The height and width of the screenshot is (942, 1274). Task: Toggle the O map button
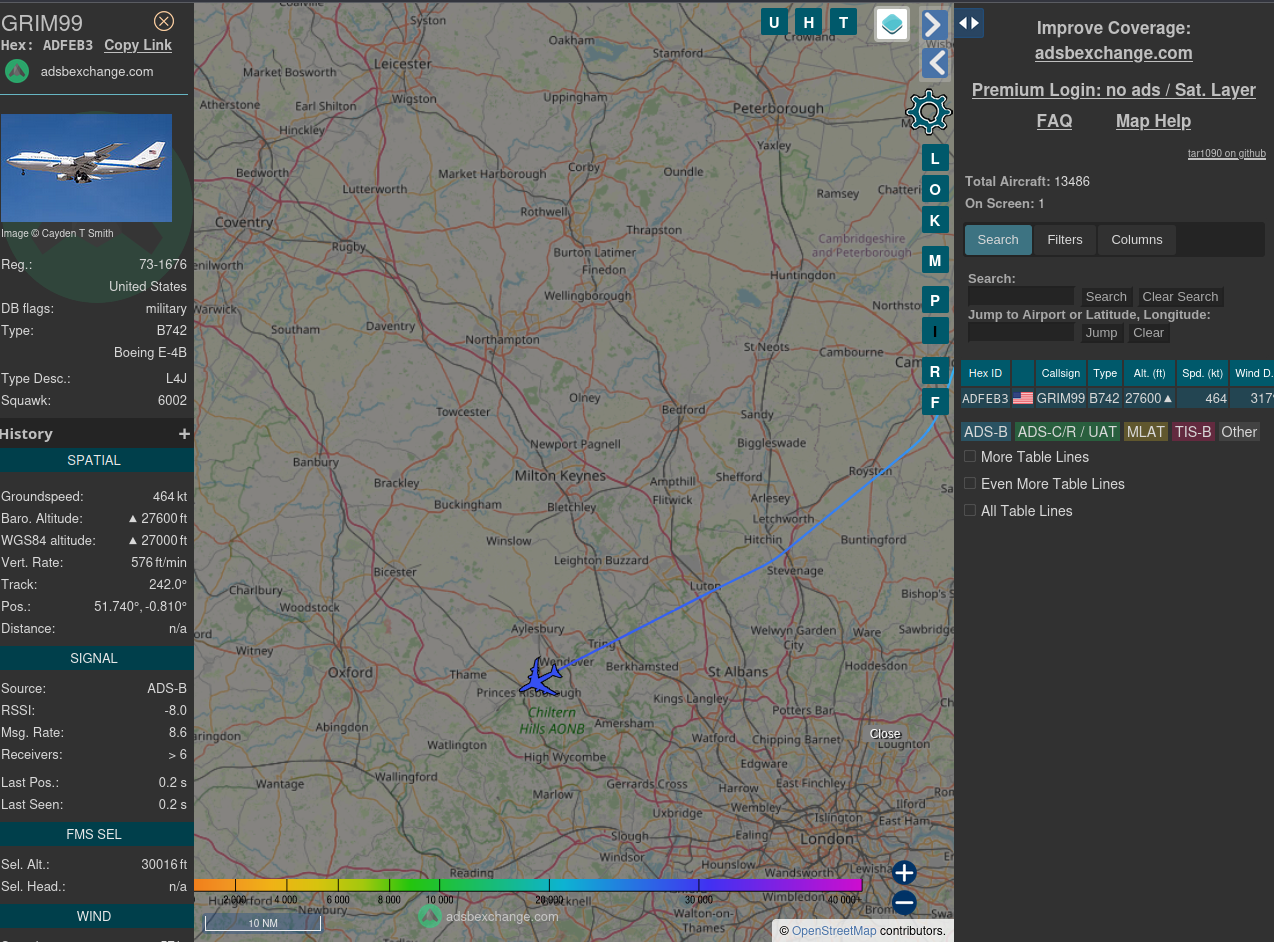[935, 189]
